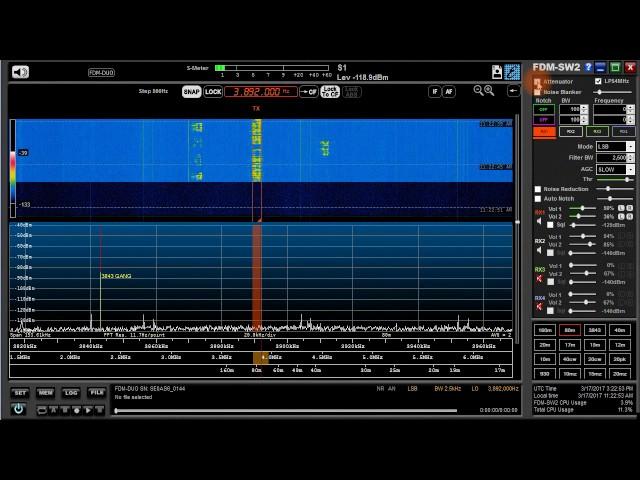Select the 80m band button
640x480 pixels.
point(570,330)
